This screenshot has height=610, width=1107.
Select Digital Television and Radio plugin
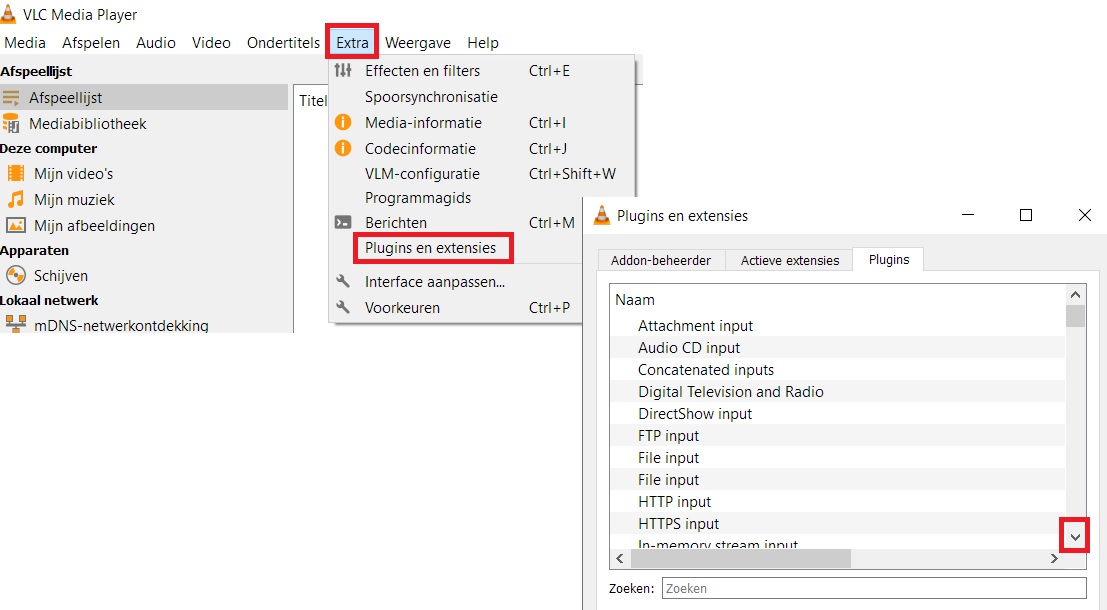coord(730,392)
